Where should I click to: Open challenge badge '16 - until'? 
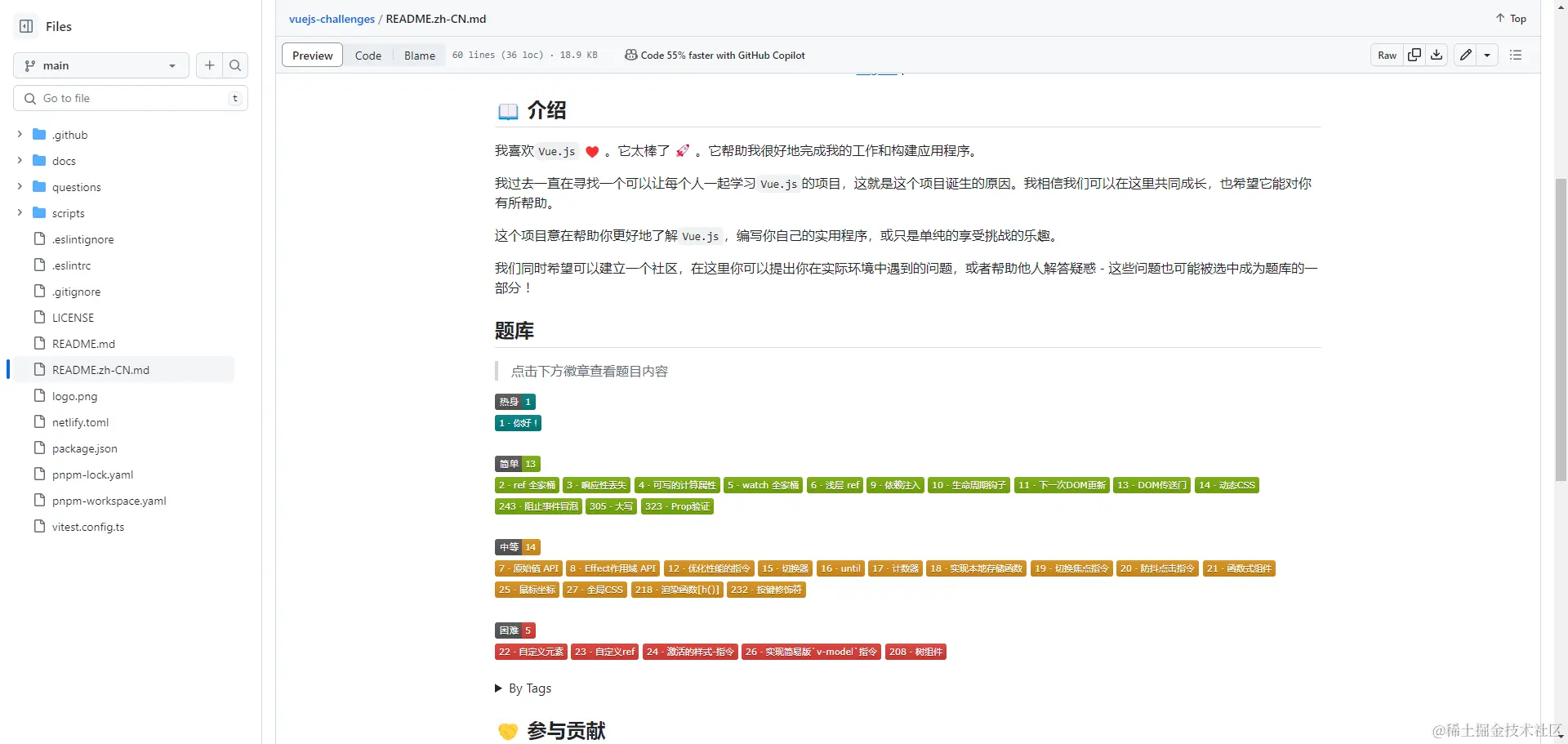click(x=840, y=568)
